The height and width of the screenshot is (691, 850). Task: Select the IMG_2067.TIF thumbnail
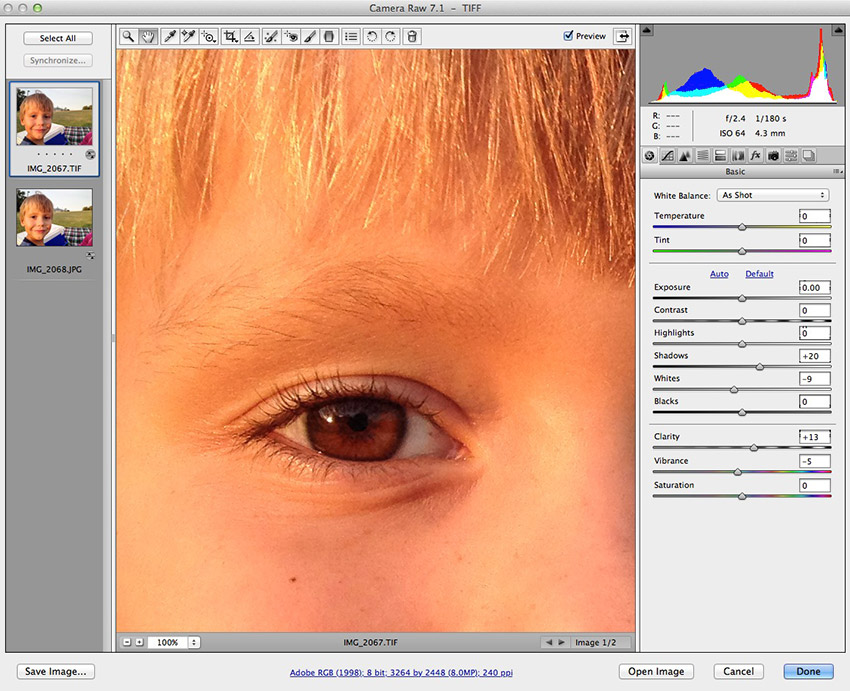54,117
